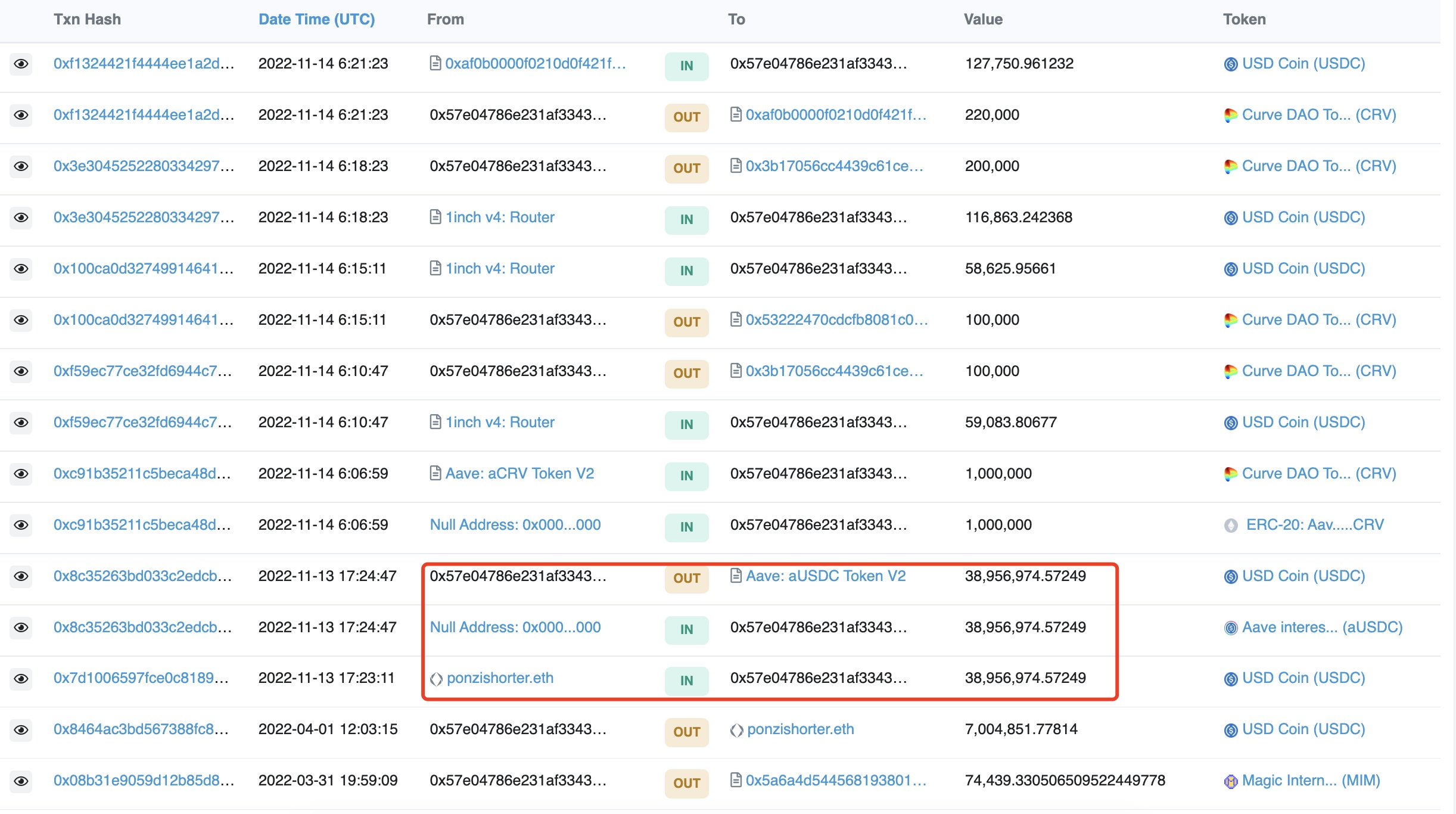Open txn hash 0xc91b35211c5beca48d Aave aCRV row
The height and width of the screenshot is (814, 1456).
click(x=142, y=473)
